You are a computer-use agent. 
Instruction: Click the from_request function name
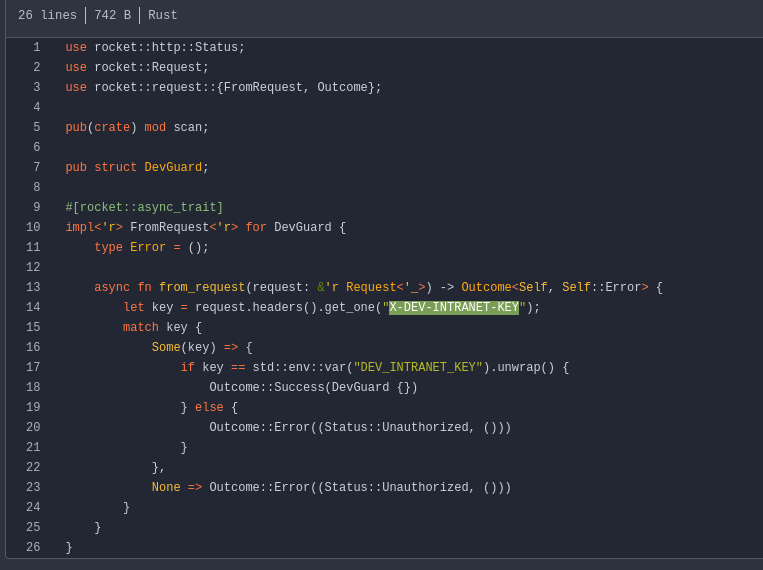point(202,288)
